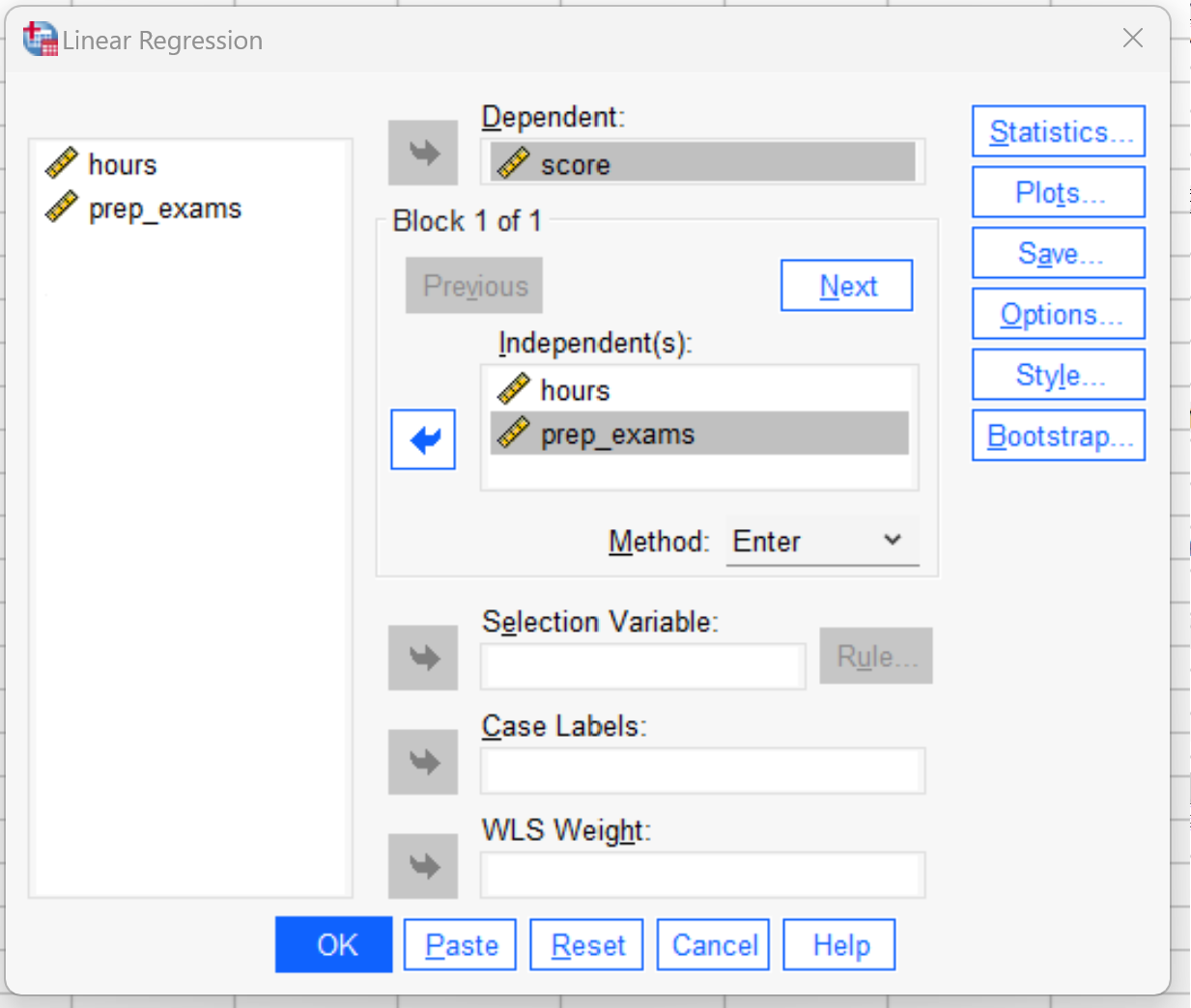Advance to the next block with Next

(846, 285)
